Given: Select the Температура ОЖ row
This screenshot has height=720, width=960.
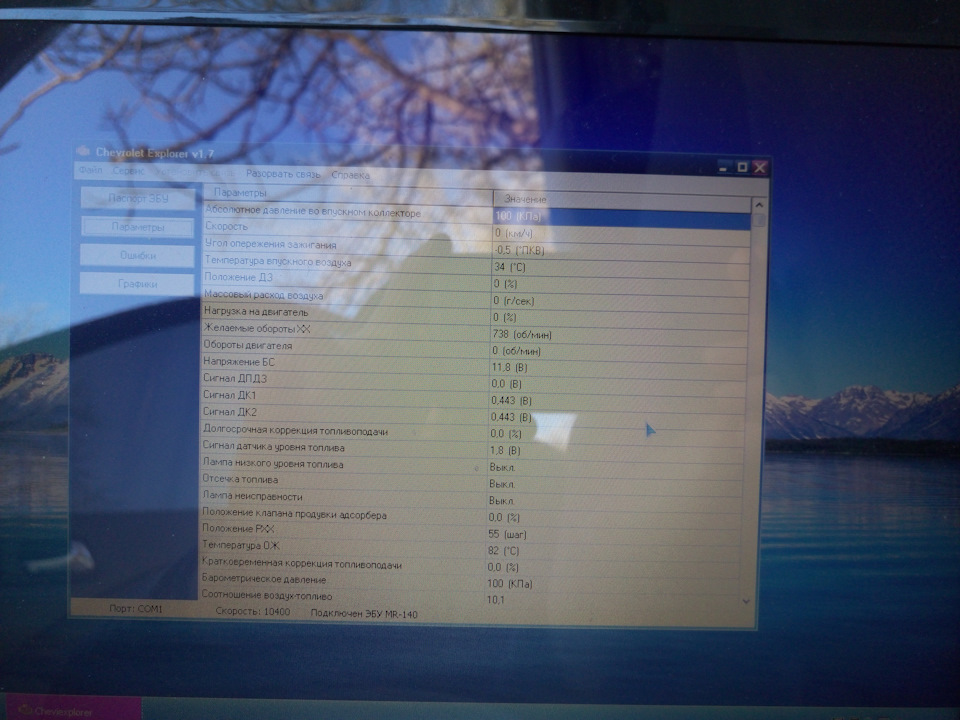Looking at the screenshot, I should 473,548.
